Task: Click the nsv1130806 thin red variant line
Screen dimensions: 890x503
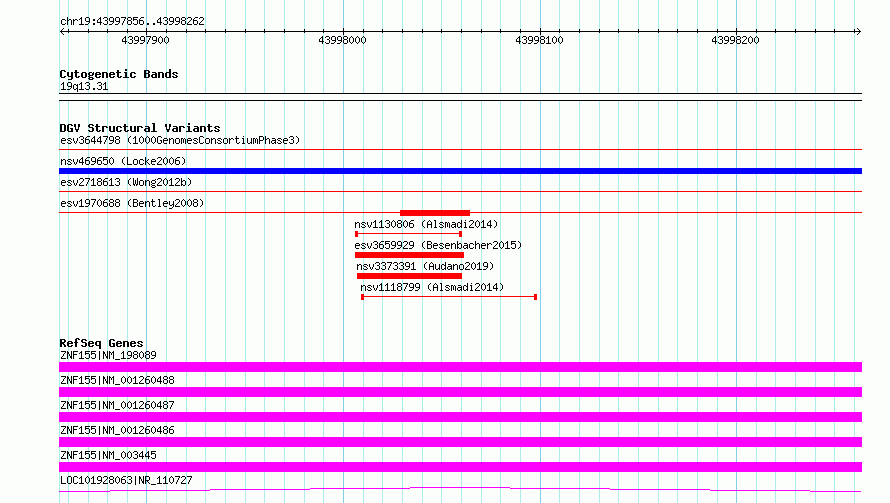Action: [x=408, y=234]
